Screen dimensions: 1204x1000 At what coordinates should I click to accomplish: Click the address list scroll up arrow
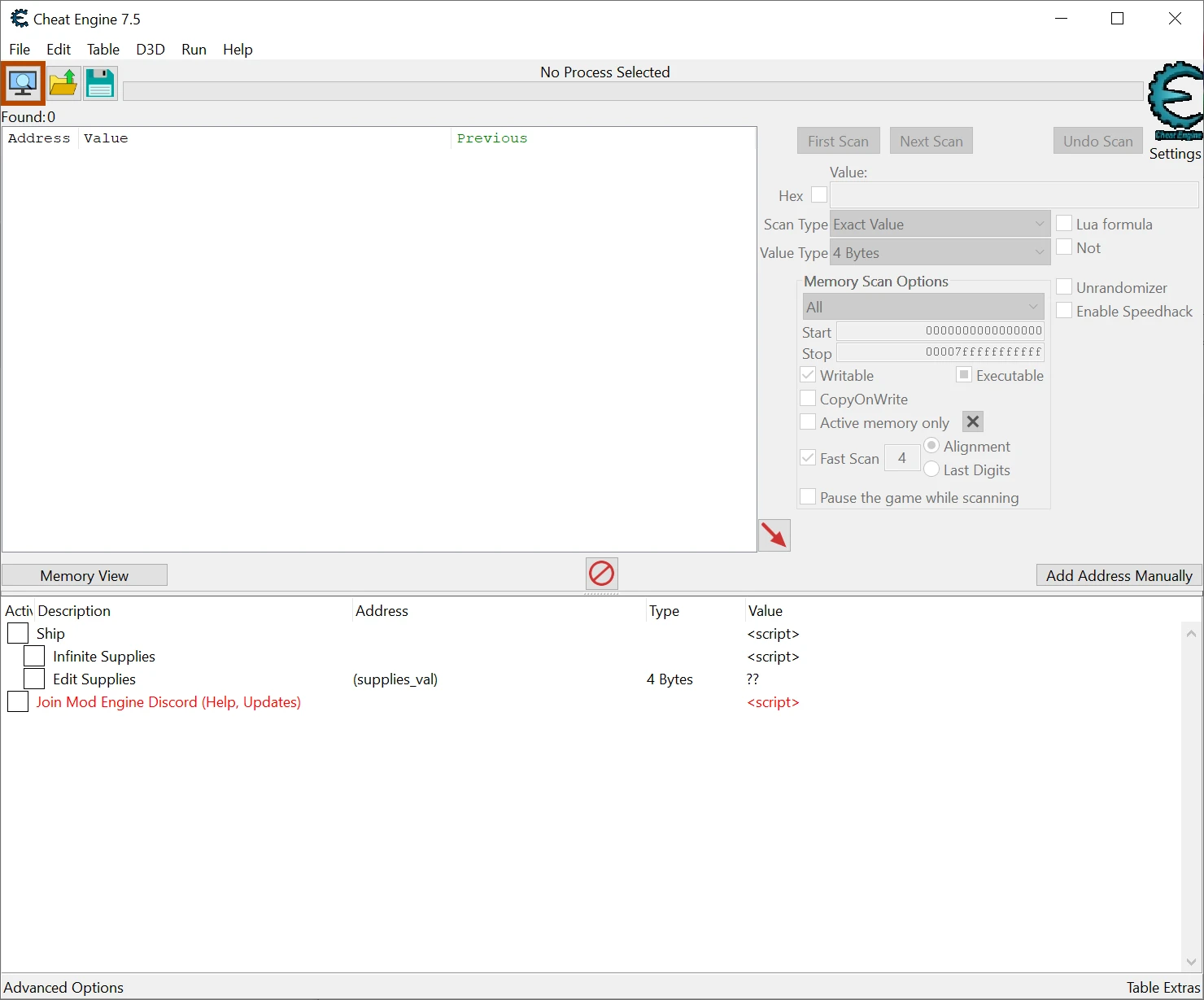tap(1191, 633)
